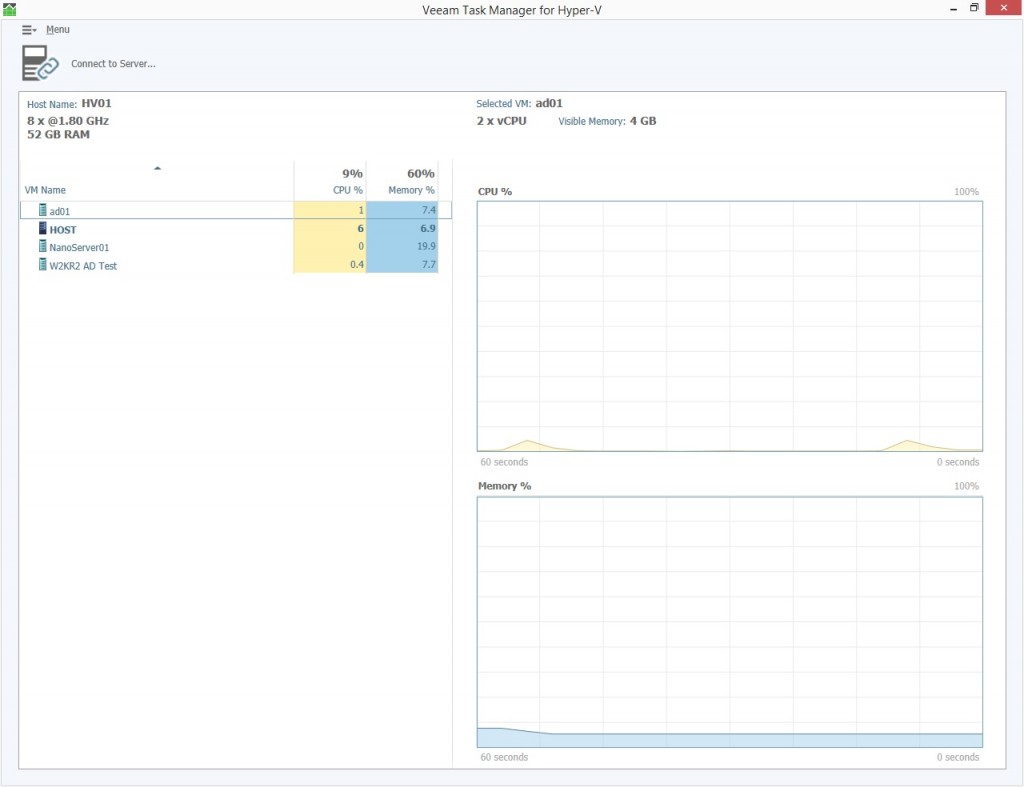1024x787 pixels.
Task: Click the Connect to Server icon
Action: click(x=38, y=61)
